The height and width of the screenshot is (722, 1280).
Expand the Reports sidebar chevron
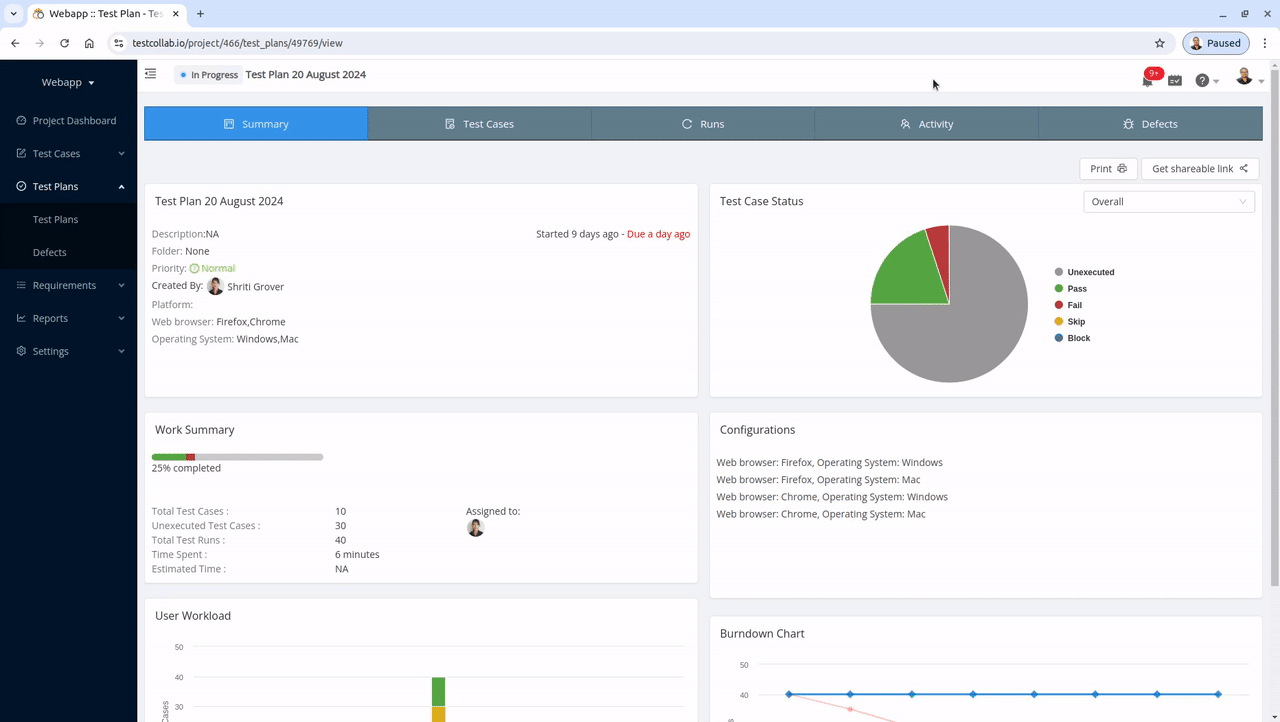[121, 318]
